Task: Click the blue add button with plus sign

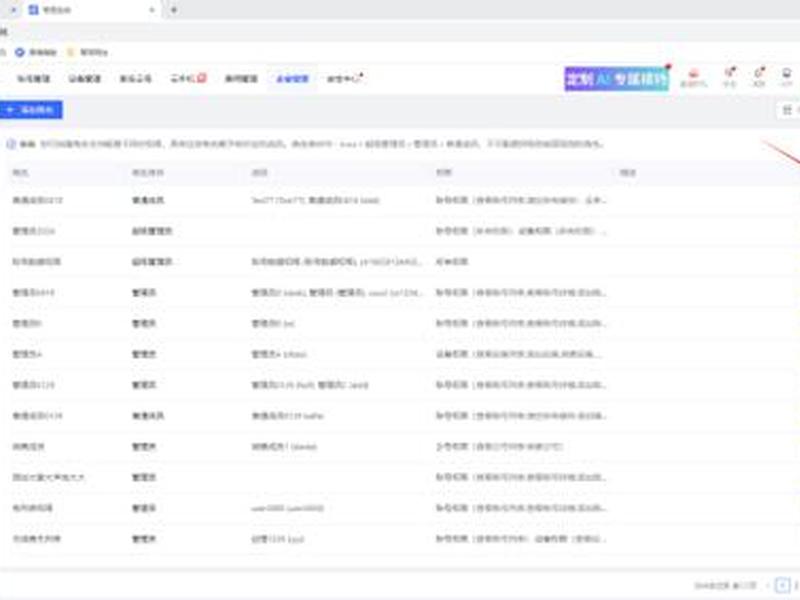Action: [x=31, y=110]
